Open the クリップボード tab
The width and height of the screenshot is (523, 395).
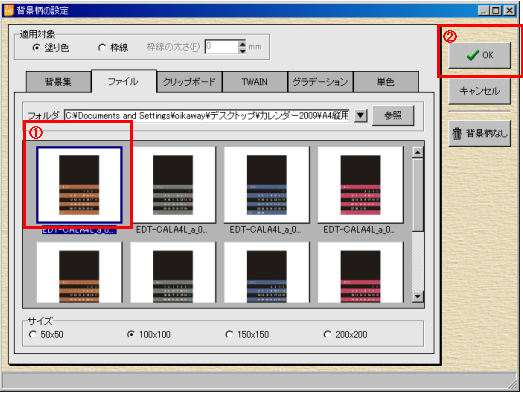tap(189, 82)
